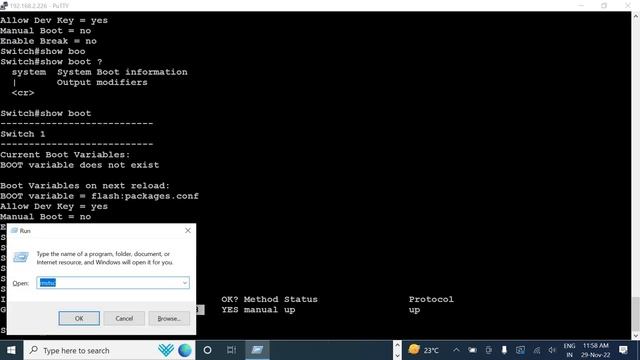Click the device tray icon beside the microphone
Viewport: 640px width, 360px height.
click(x=488, y=350)
